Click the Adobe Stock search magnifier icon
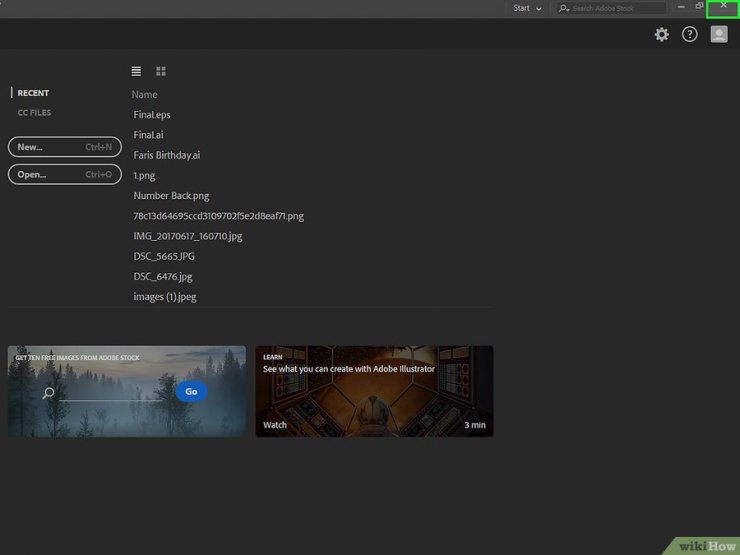This screenshot has height=555, width=740. point(563,8)
